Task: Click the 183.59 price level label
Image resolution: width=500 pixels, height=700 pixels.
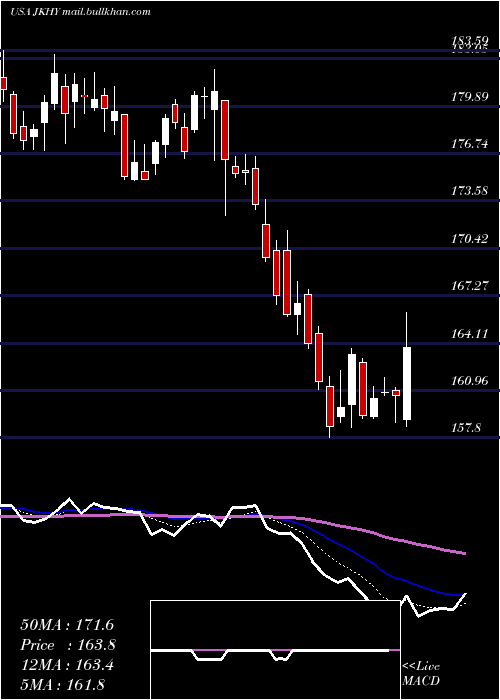Action: click(x=470, y=41)
